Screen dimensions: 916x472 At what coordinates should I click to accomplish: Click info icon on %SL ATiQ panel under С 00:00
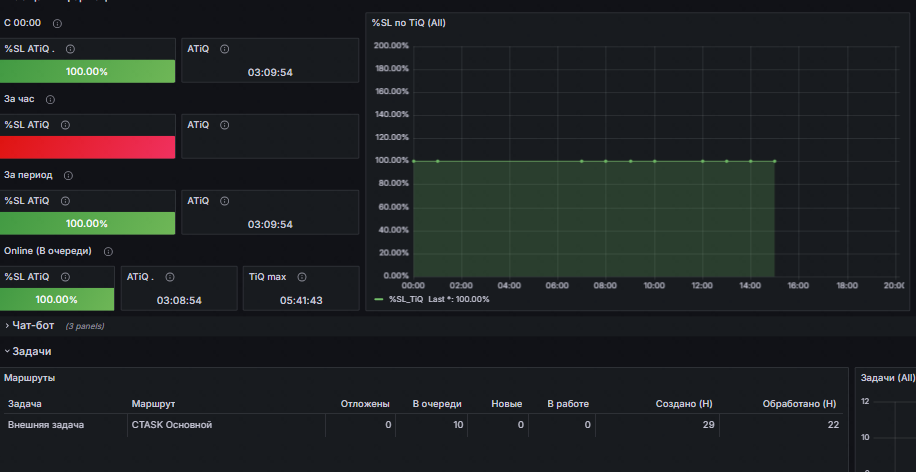70,49
